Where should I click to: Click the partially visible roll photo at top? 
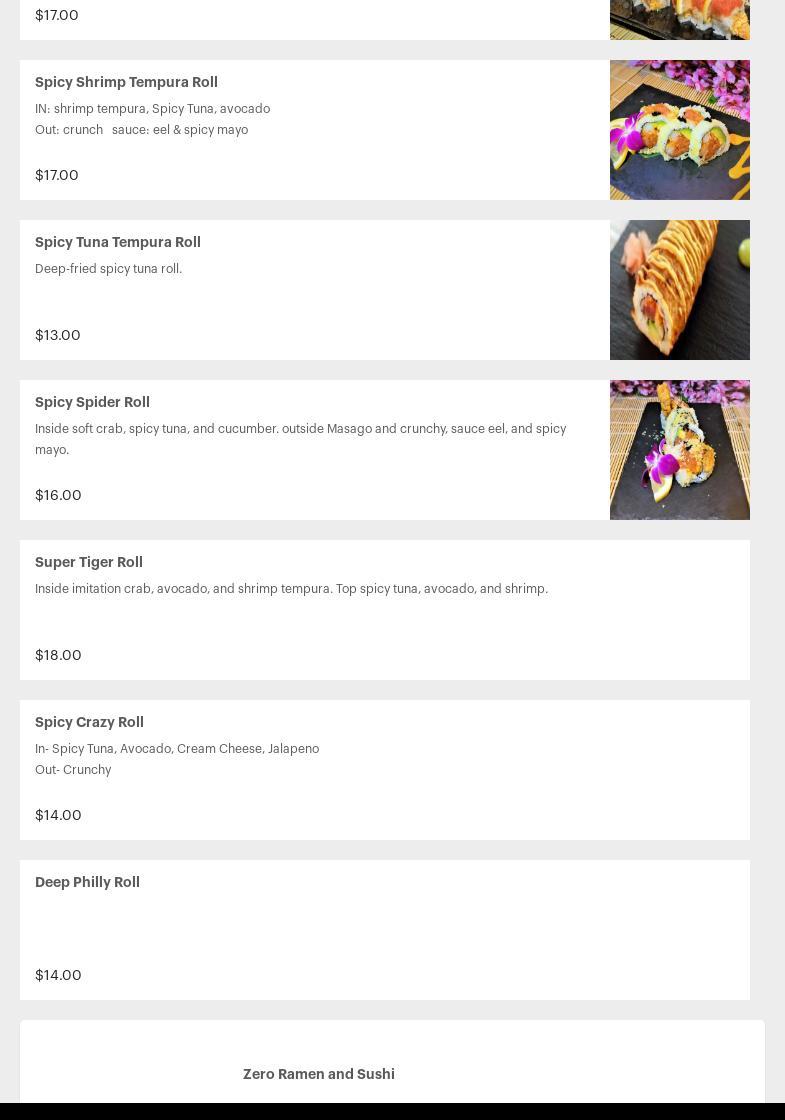[679, 19]
